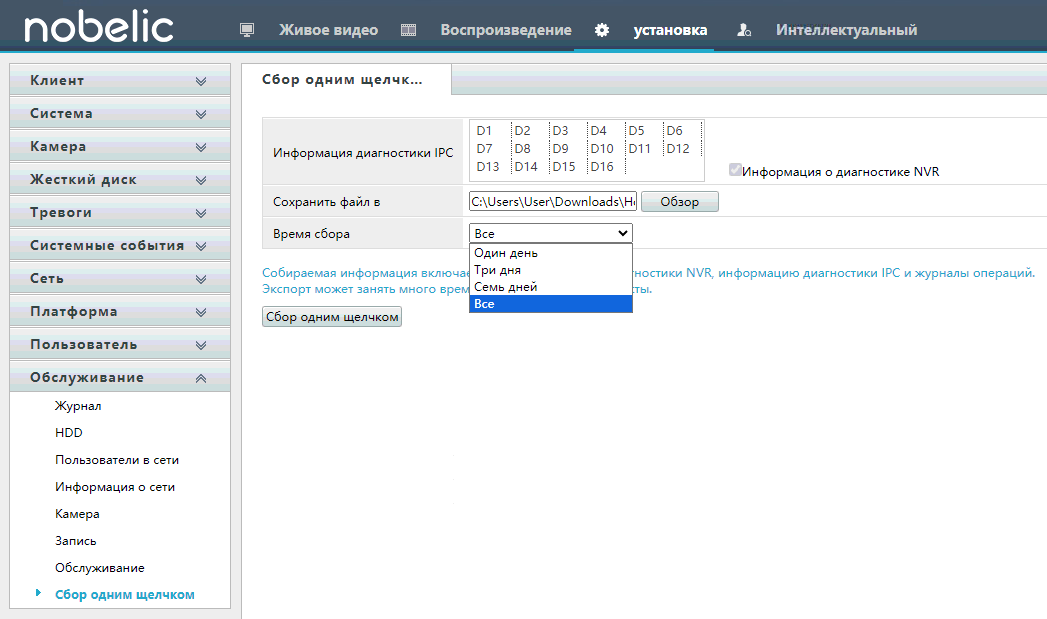Choose the highlighted Все option
This screenshot has height=619, width=1047.
click(551, 304)
